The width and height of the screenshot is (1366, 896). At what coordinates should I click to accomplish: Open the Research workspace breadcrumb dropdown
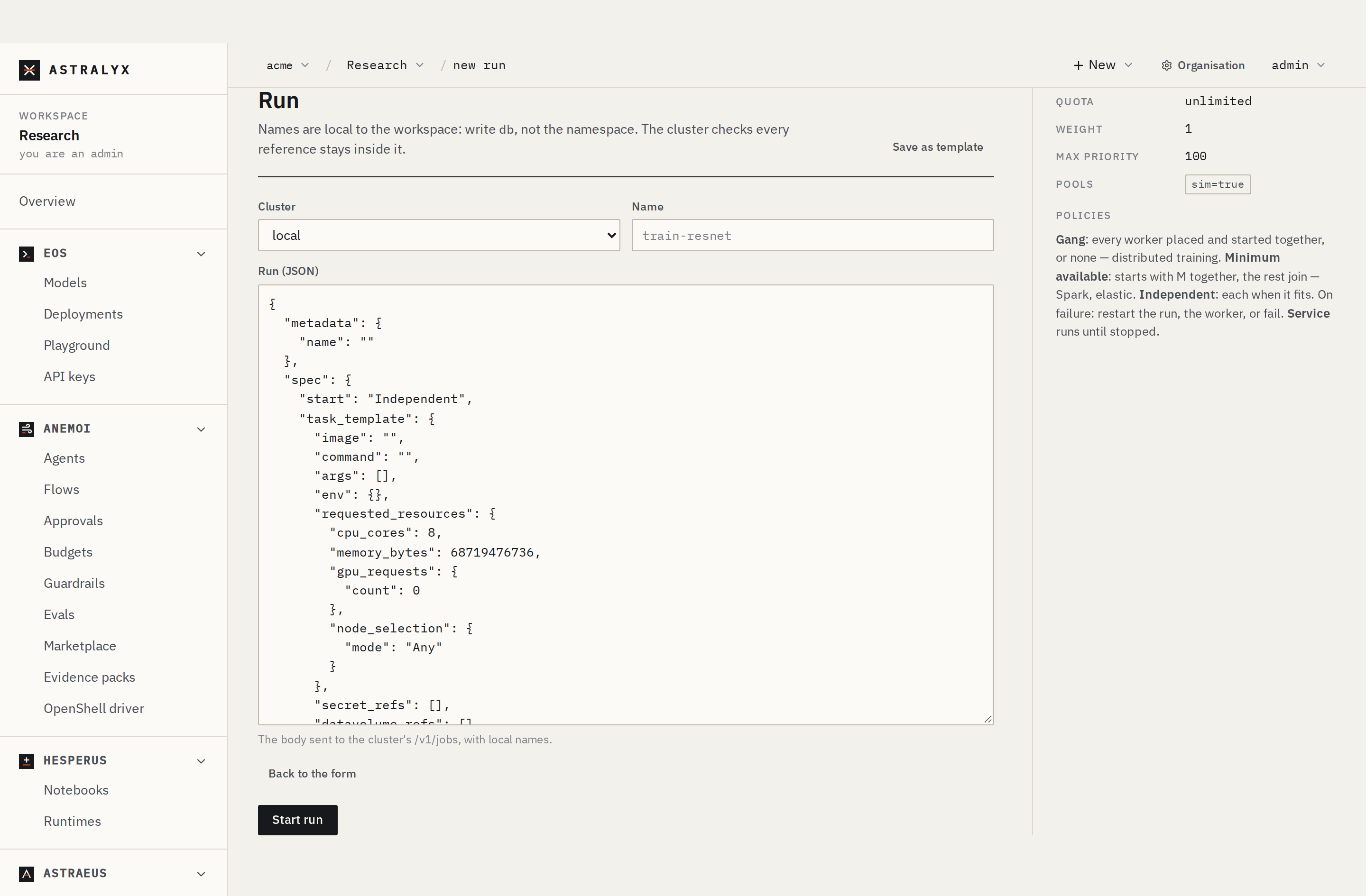click(385, 65)
